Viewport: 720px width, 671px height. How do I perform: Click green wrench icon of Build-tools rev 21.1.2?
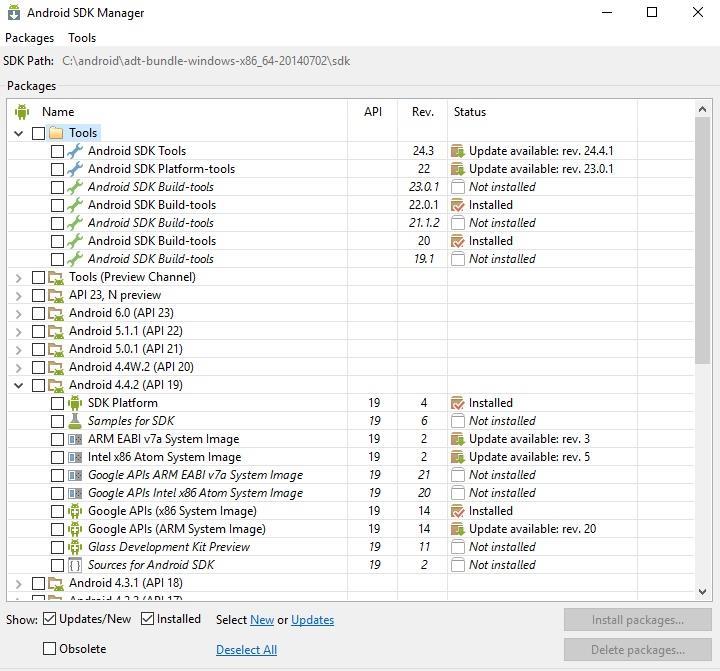click(75, 223)
